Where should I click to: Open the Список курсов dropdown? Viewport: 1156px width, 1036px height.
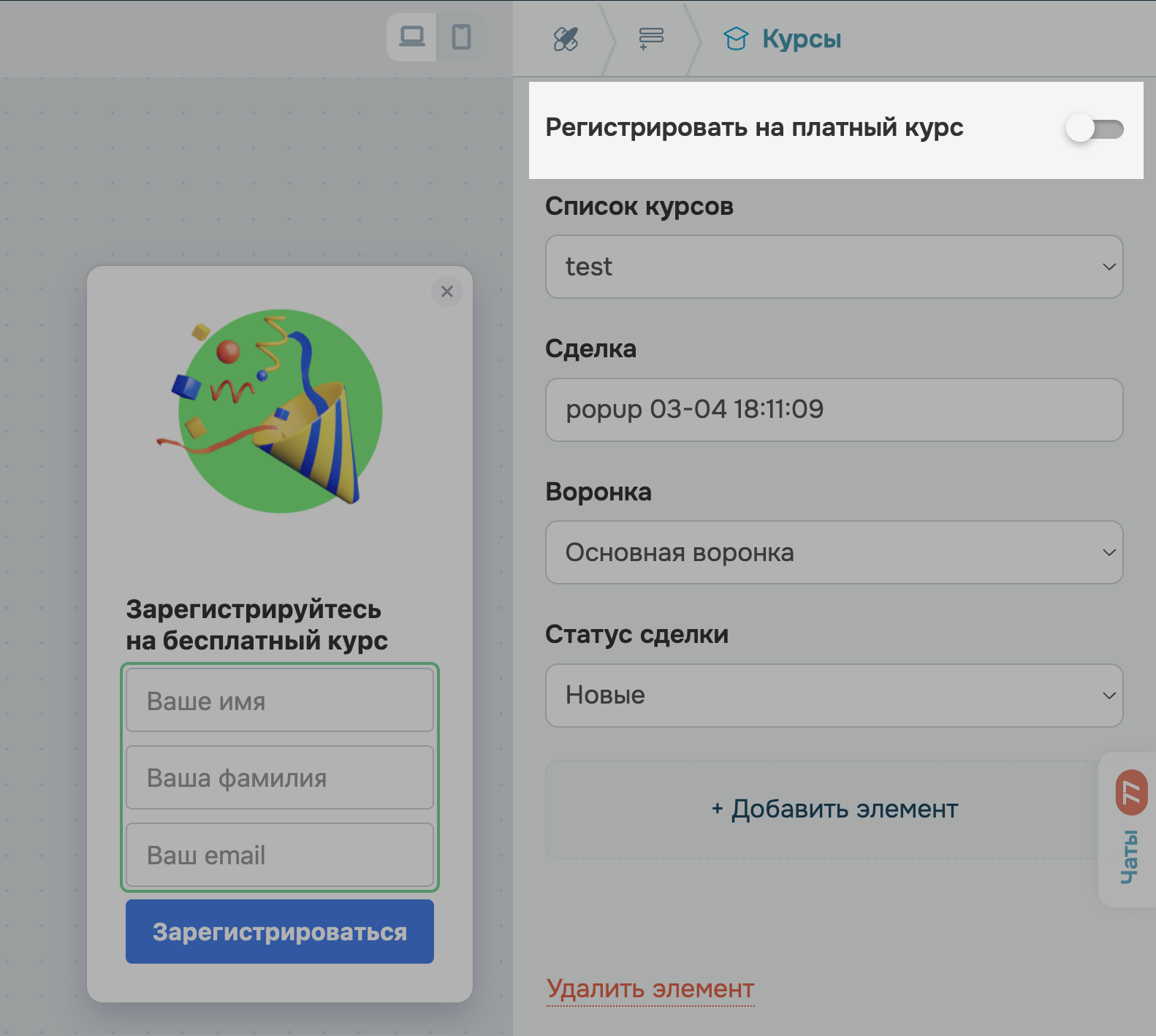[x=834, y=267]
